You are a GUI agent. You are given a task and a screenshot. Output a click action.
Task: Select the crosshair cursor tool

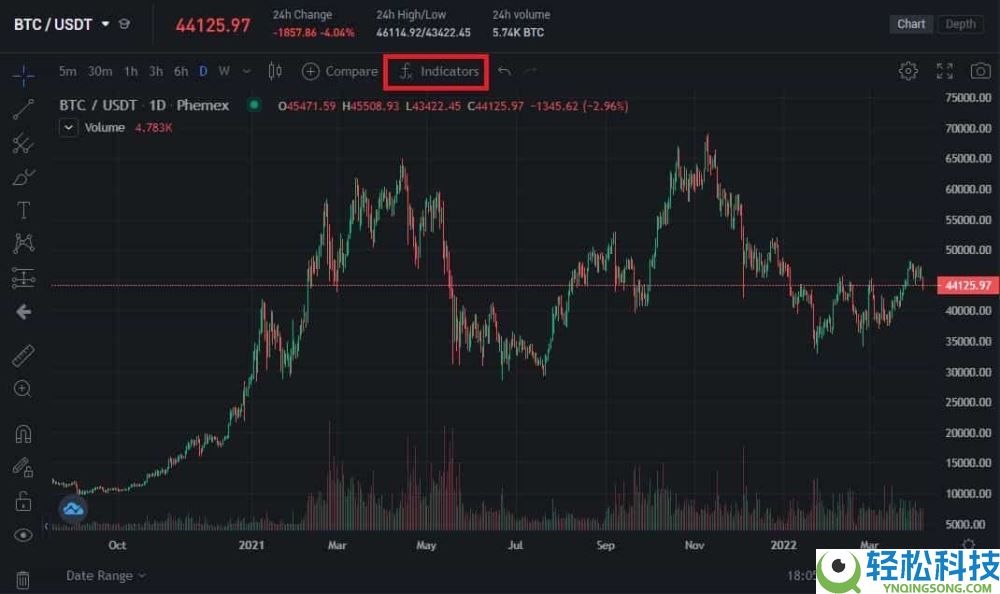tap(24, 75)
